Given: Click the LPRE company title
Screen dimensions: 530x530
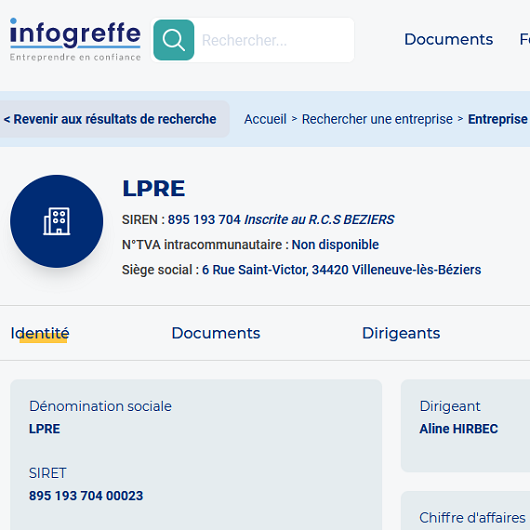Looking at the screenshot, I should click(x=154, y=188).
